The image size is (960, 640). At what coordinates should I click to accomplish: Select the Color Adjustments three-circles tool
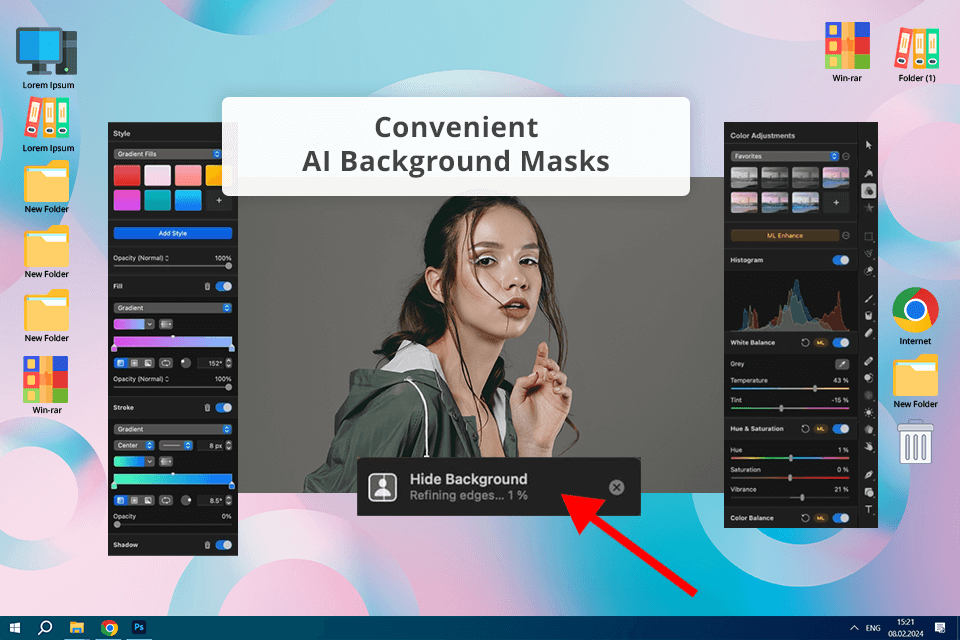[868, 191]
